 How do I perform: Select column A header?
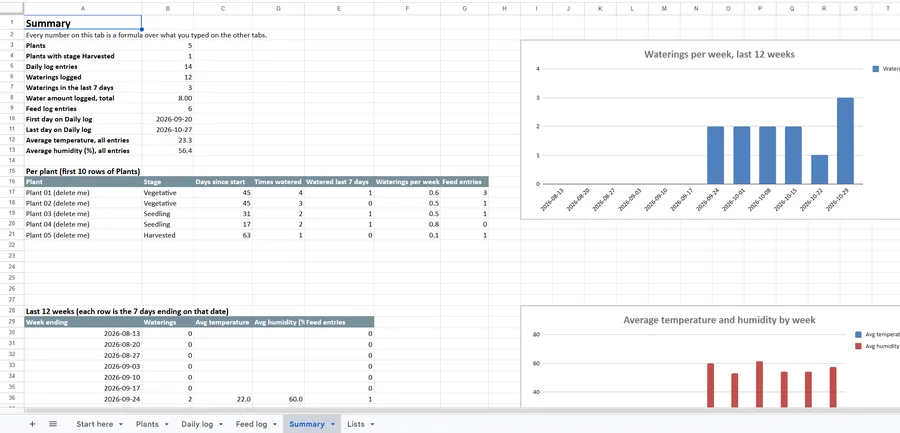[83, 8]
